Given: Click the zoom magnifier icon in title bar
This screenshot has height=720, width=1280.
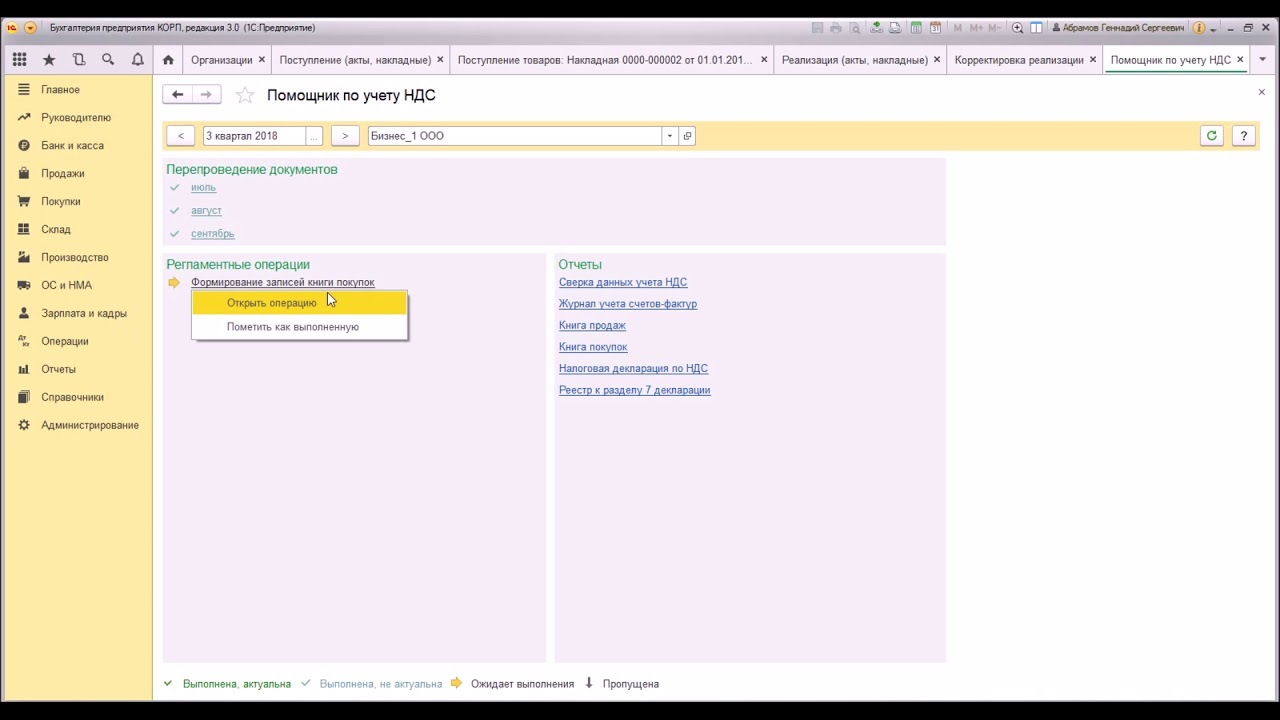Looking at the screenshot, I should click(x=1017, y=28).
